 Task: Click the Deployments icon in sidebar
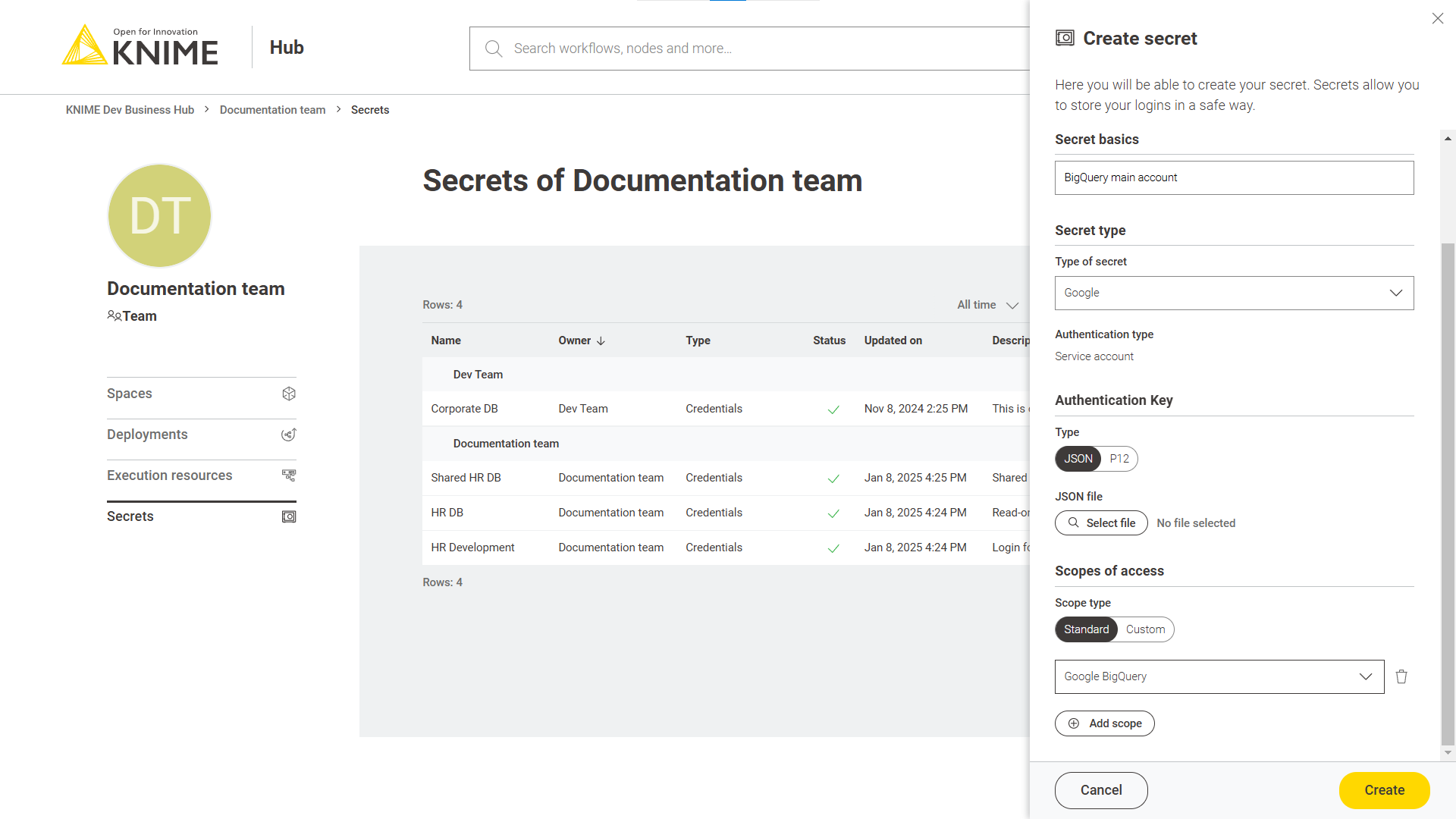click(x=289, y=434)
